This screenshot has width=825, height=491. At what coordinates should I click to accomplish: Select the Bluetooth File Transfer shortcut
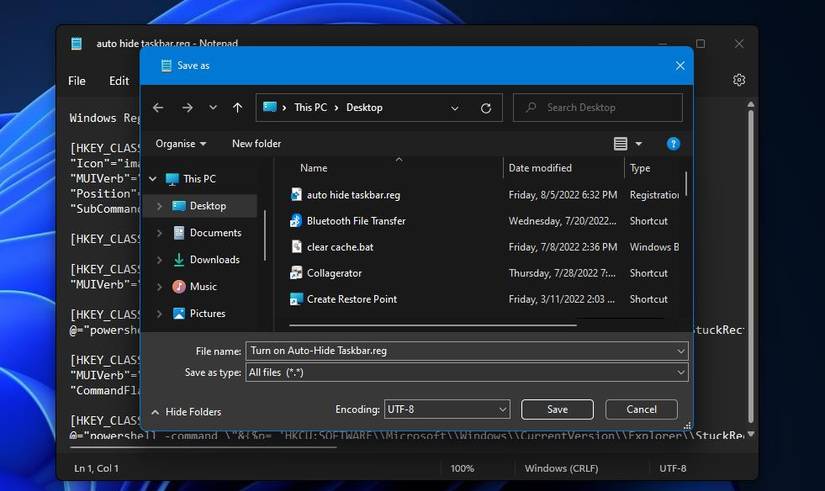coord(355,221)
